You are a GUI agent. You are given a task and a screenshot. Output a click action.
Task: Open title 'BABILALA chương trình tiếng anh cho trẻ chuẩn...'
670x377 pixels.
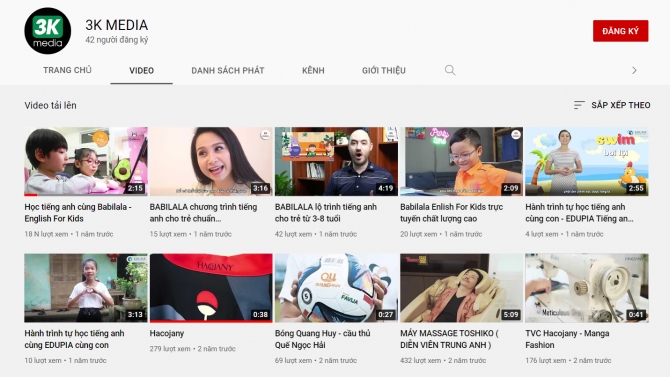point(203,212)
